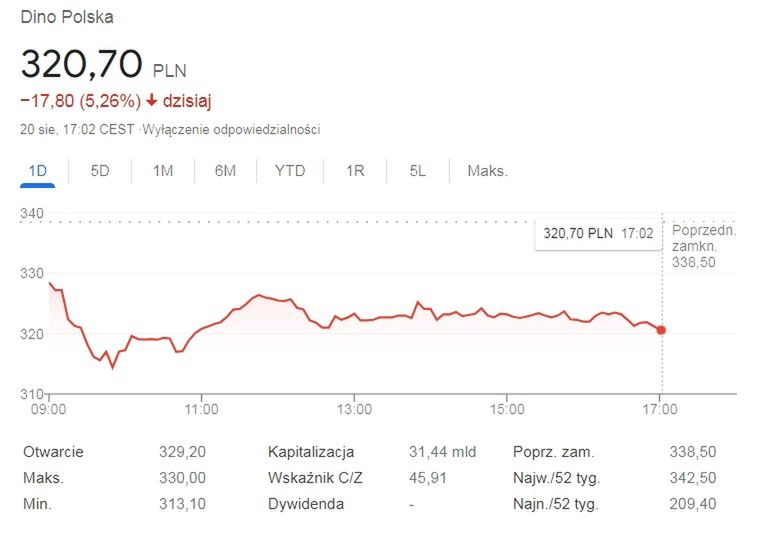
Task: Click the 320,70 PLN chart tooltip
Action: (598, 233)
